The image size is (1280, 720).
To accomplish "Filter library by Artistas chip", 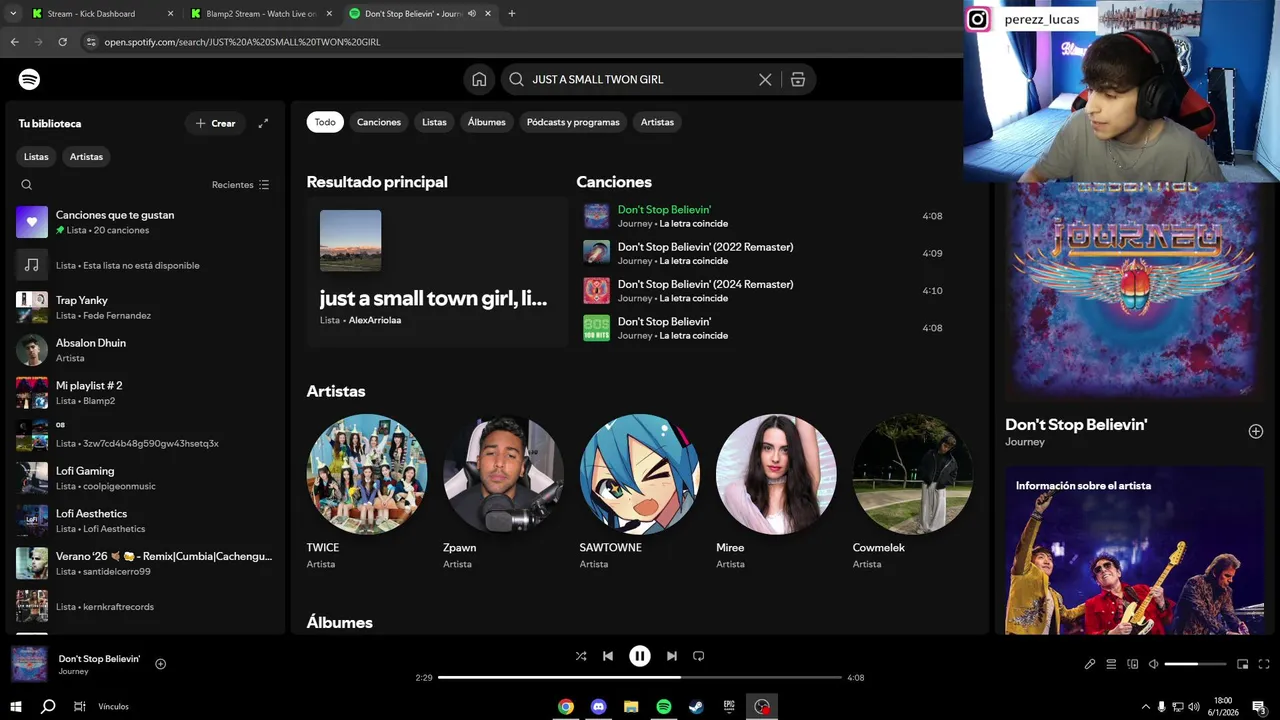I will tap(86, 157).
